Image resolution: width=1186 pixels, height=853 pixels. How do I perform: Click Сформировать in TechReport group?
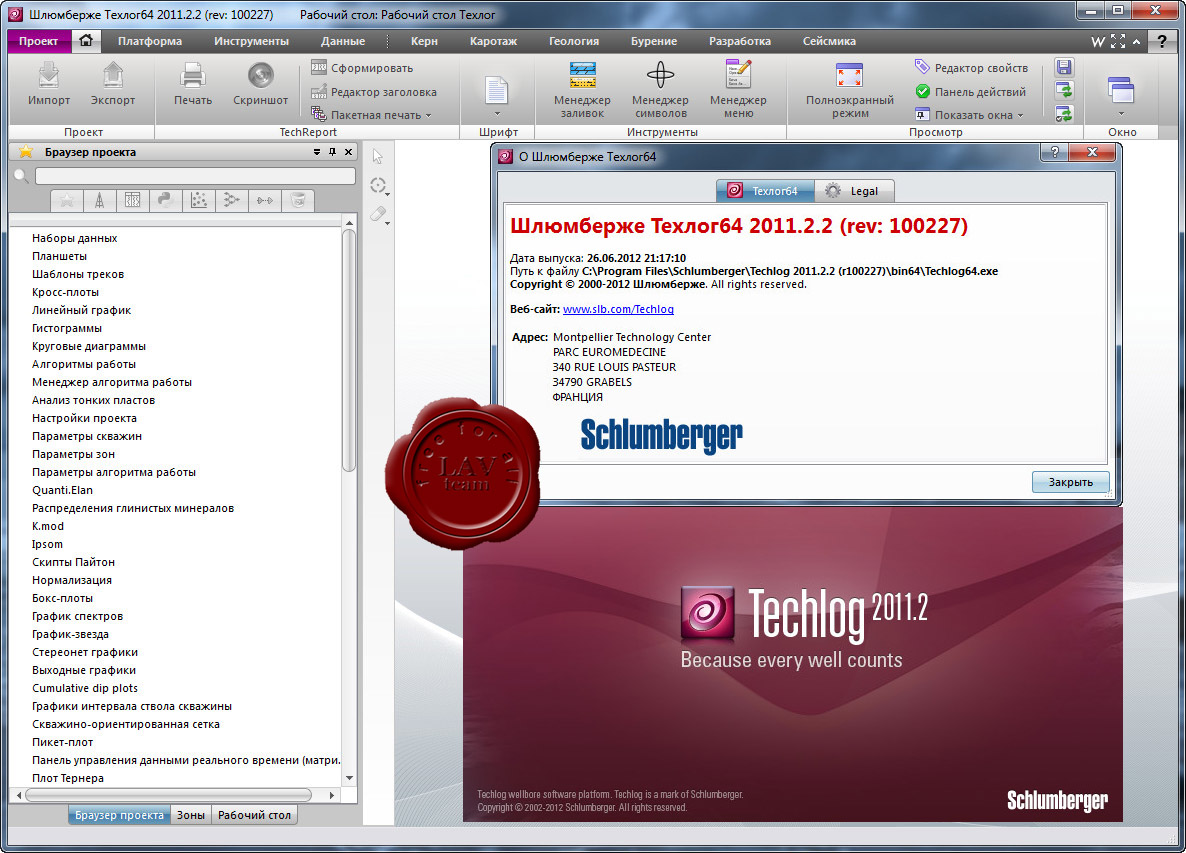(362, 68)
